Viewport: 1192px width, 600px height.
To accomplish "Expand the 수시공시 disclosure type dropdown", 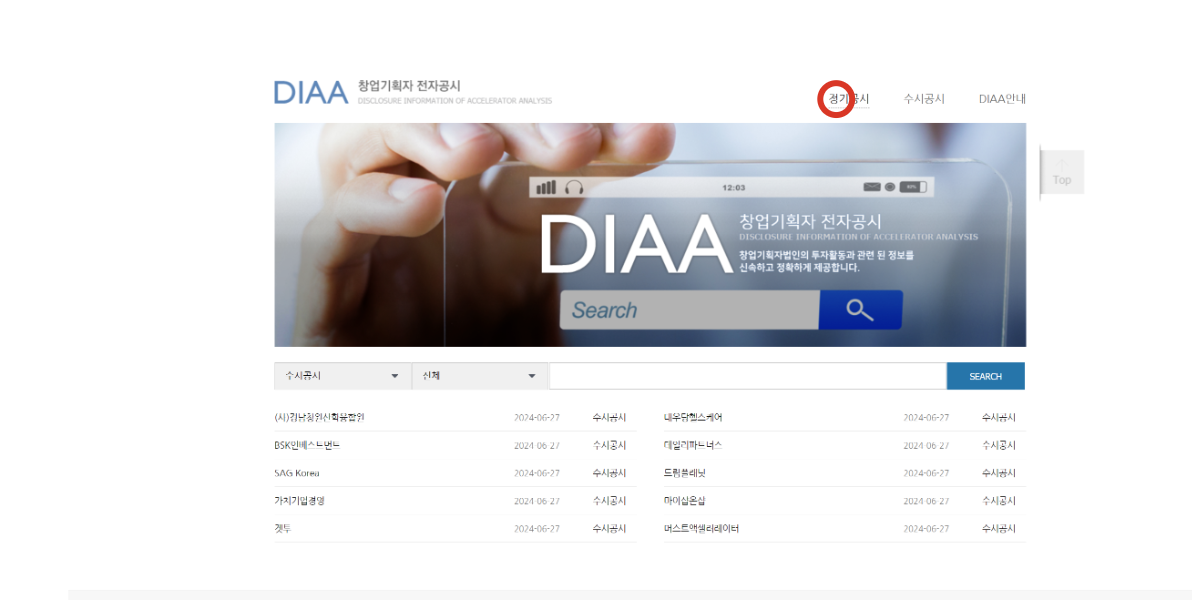I will click(x=342, y=376).
